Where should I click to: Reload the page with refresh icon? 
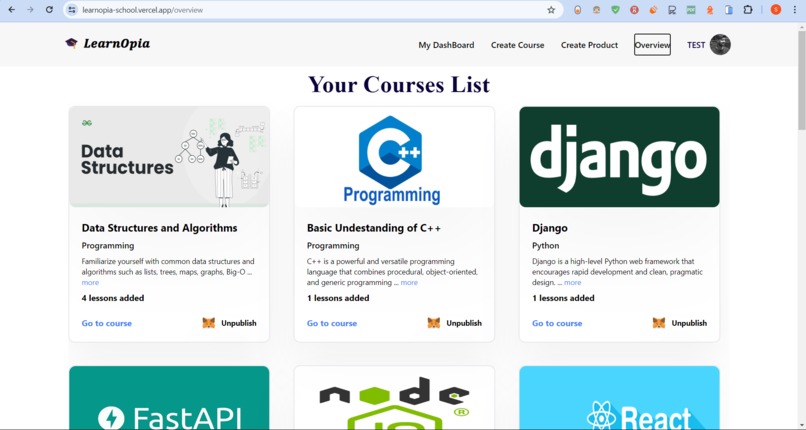point(49,10)
